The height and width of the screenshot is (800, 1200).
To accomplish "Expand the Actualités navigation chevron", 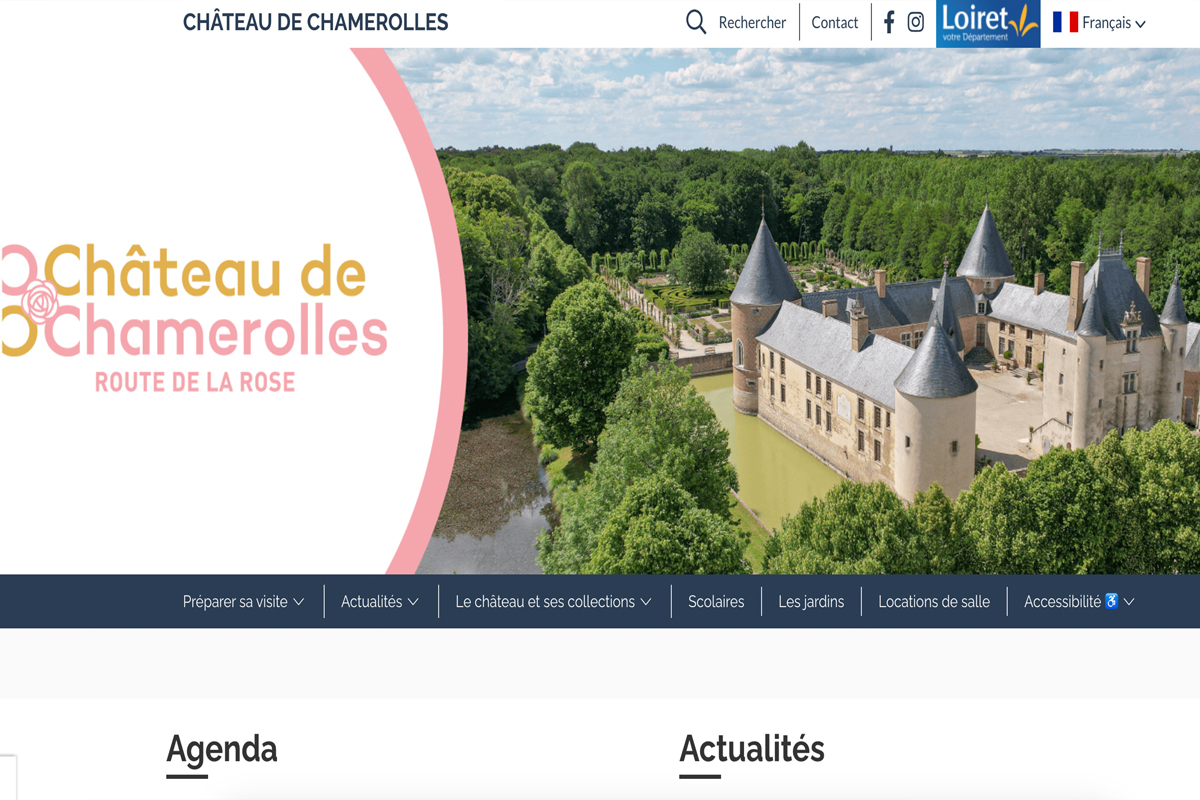I will click(x=413, y=602).
